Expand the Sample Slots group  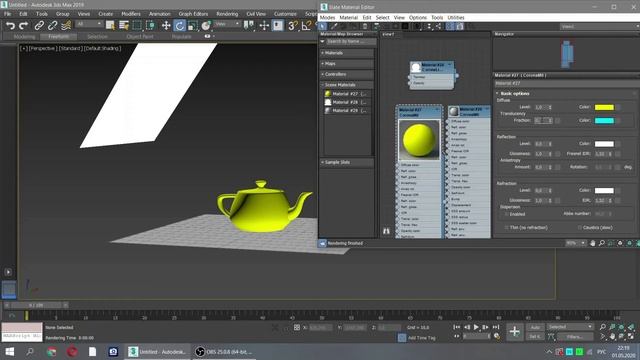click(x=347, y=162)
